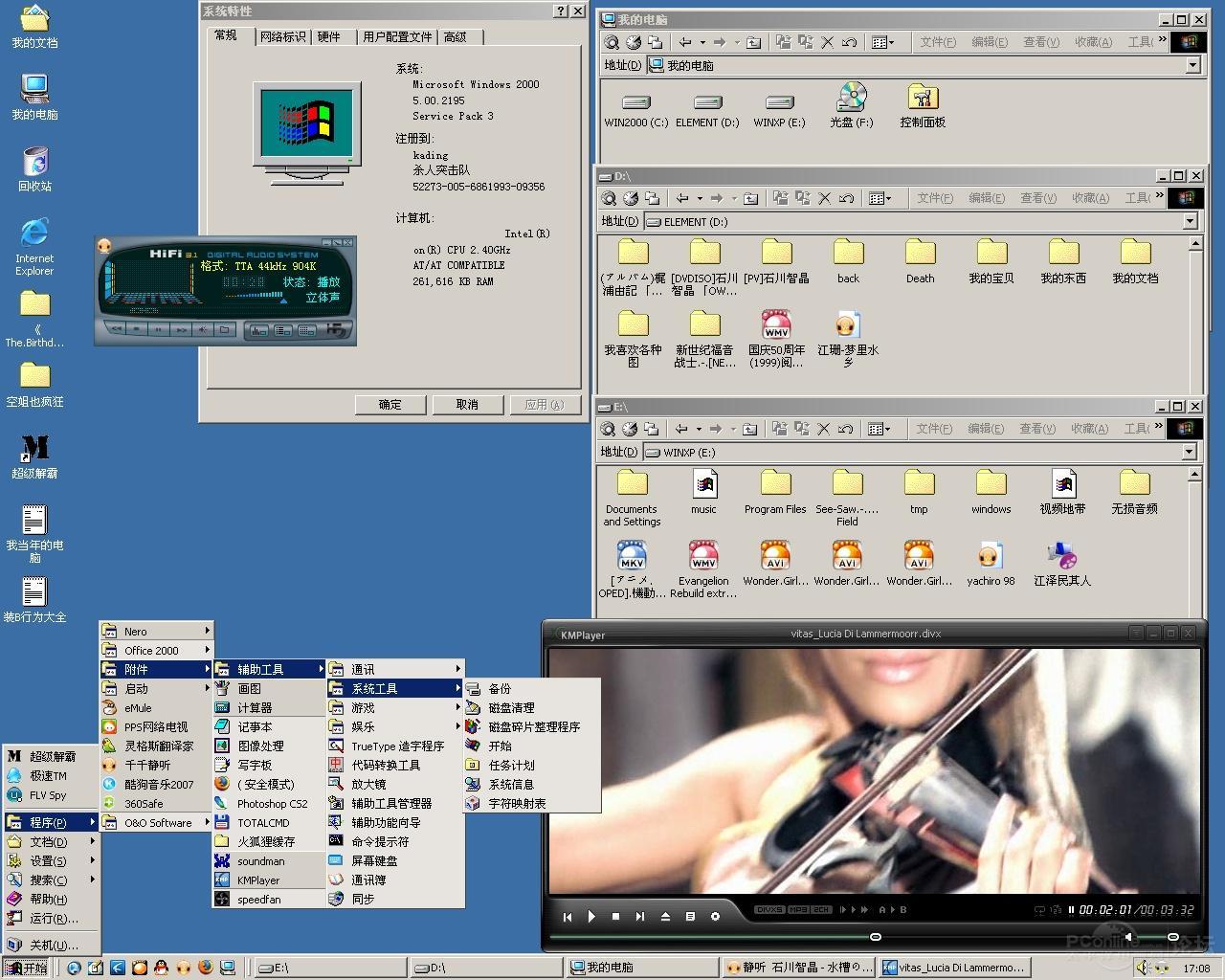Image resolution: width=1225 pixels, height=980 pixels.
Task: Open the 回收站 recycle bin
Action: (x=34, y=169)
